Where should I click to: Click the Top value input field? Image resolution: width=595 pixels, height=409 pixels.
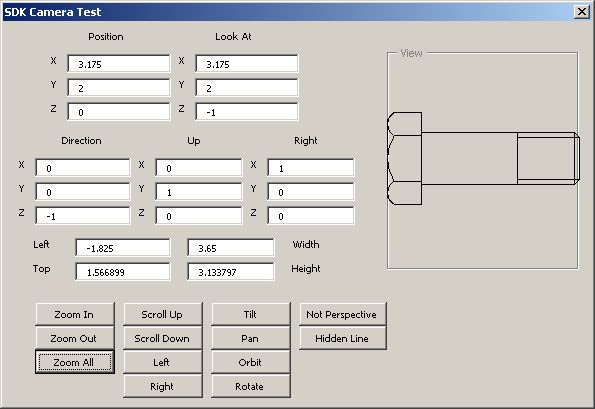point(123,272)
